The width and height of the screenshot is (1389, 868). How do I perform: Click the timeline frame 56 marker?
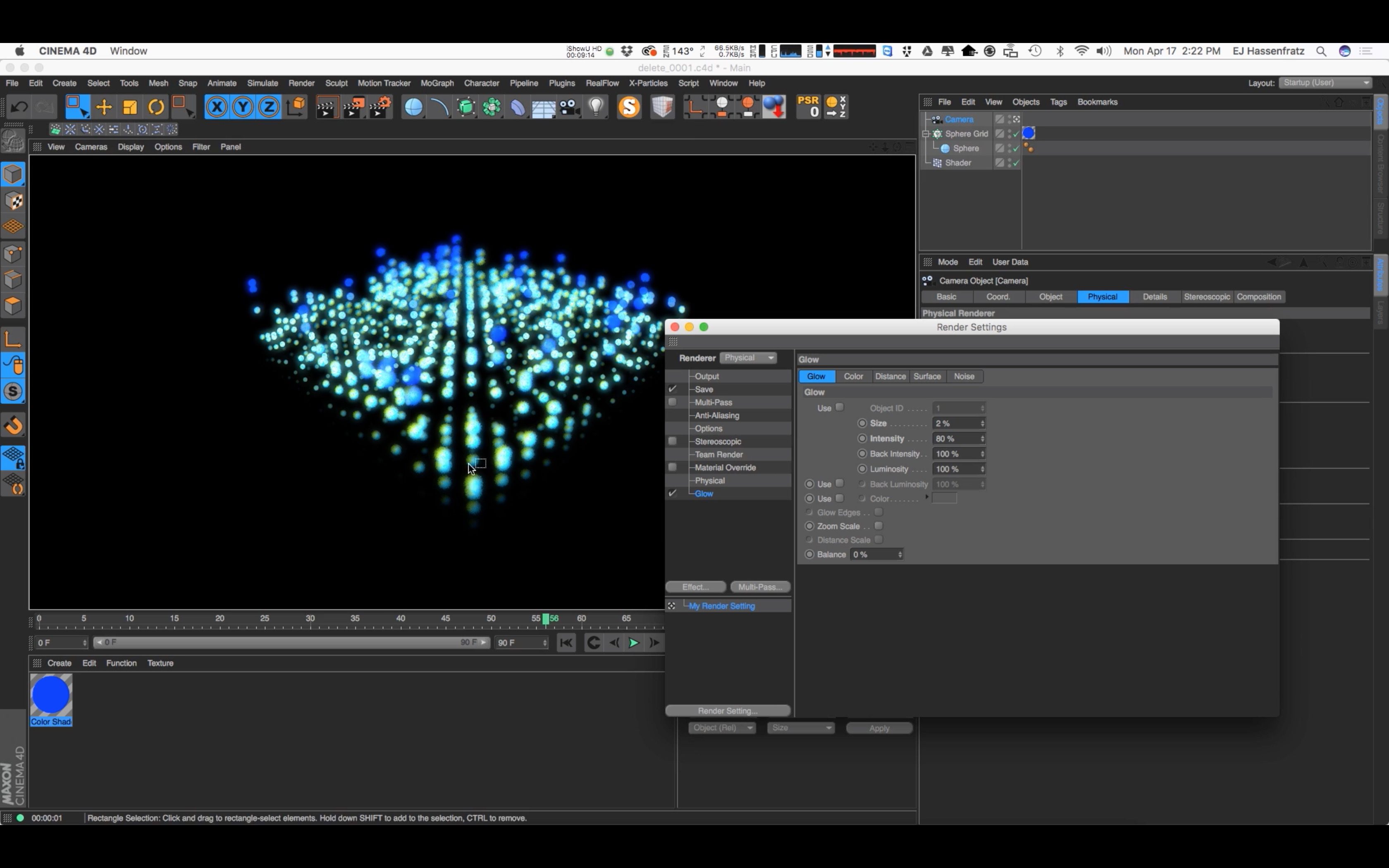tap(546, 619)
